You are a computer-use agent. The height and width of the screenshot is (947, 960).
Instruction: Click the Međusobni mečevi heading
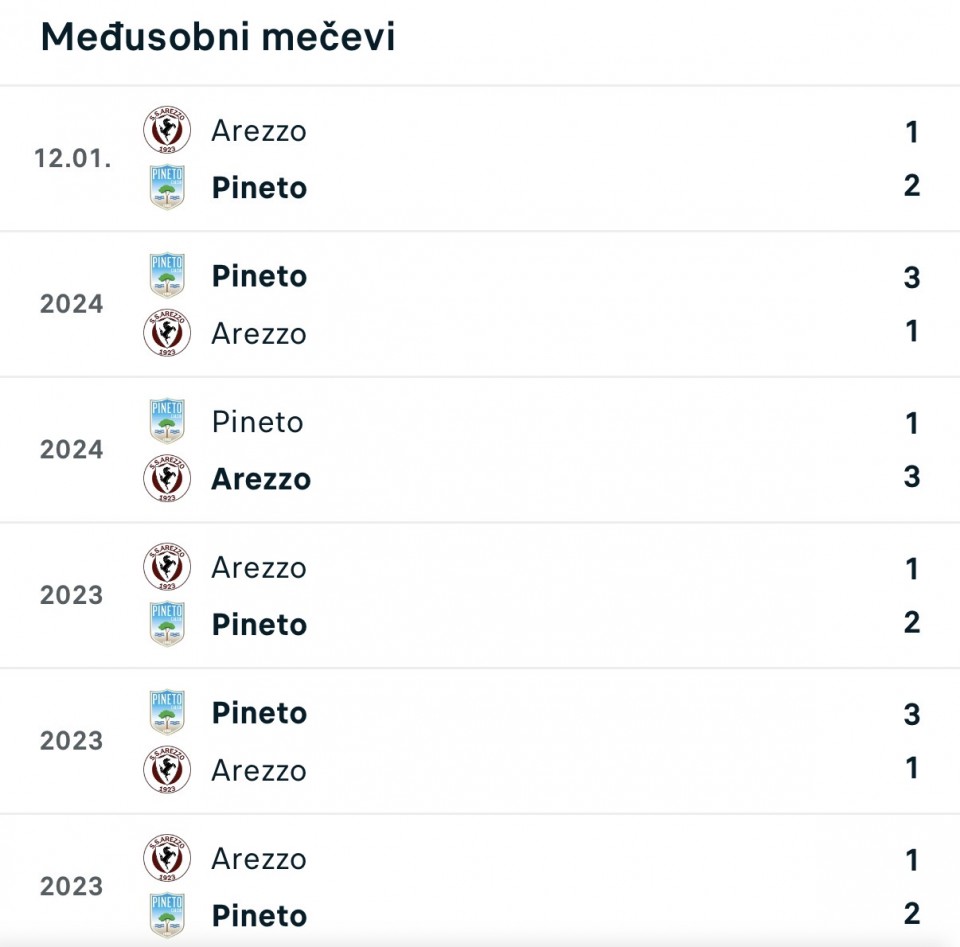[218, 37]
